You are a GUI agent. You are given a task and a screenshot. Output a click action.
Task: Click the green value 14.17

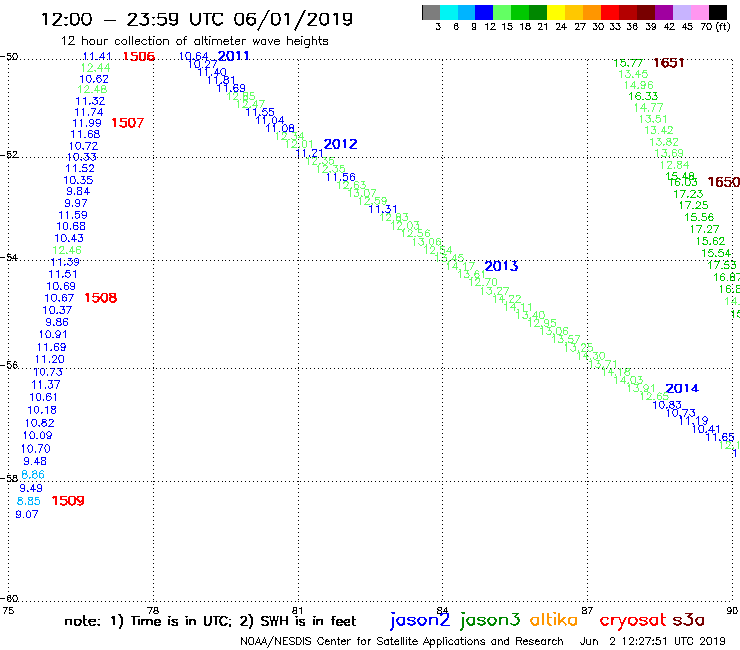(x=460, y=266)
